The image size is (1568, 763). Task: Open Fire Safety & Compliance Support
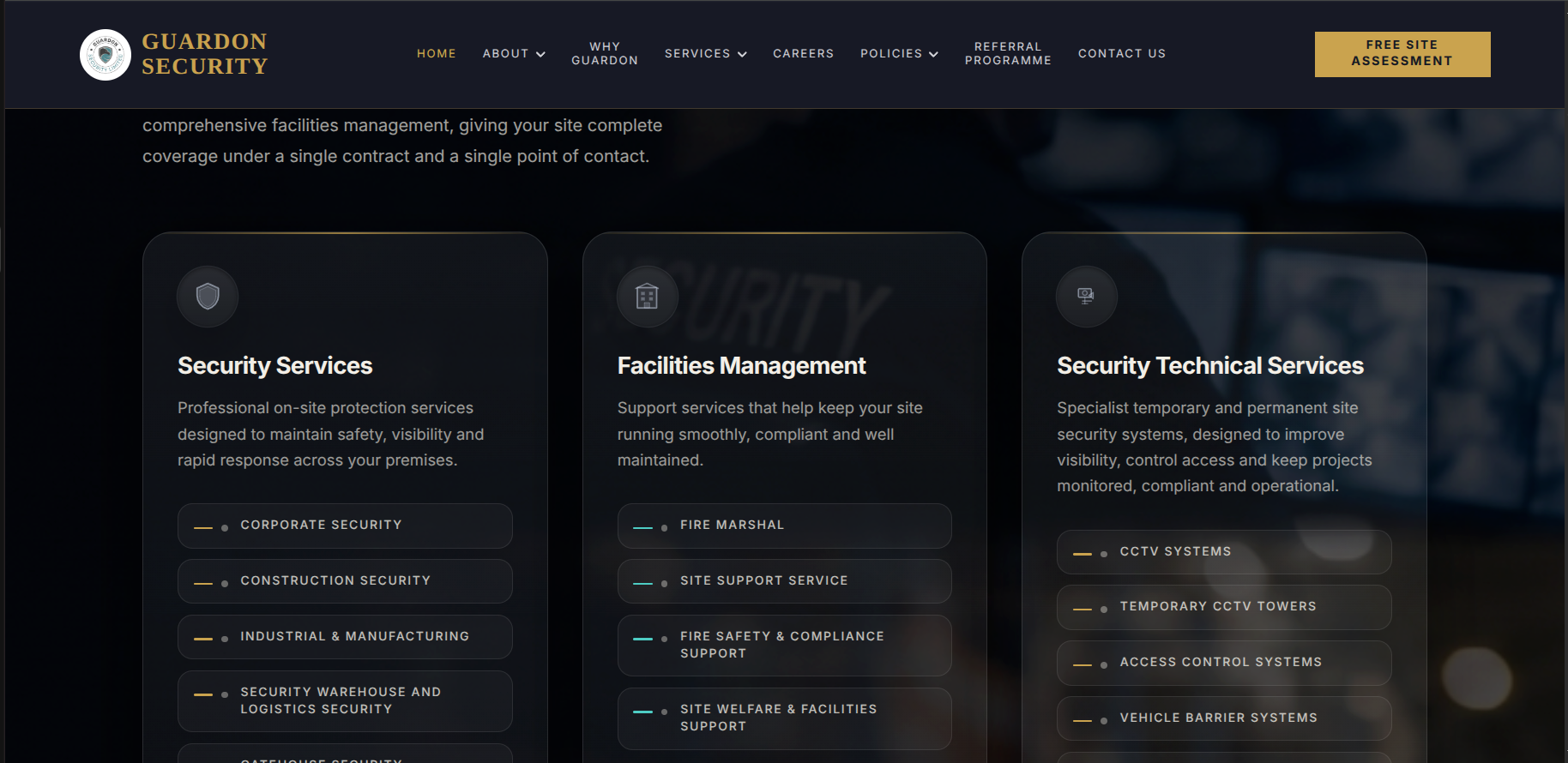pos(784,646)
